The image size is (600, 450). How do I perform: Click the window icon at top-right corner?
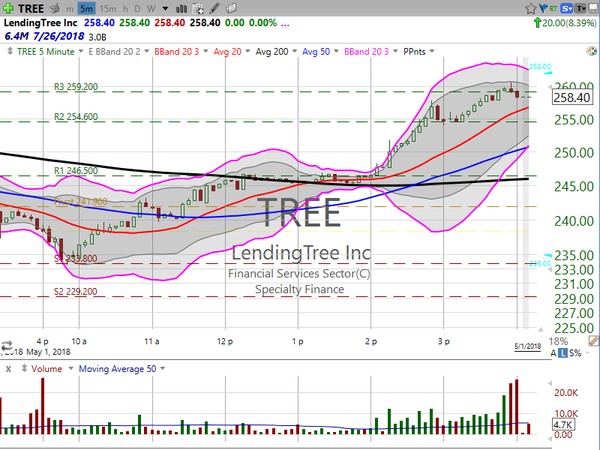pos(594,8)
